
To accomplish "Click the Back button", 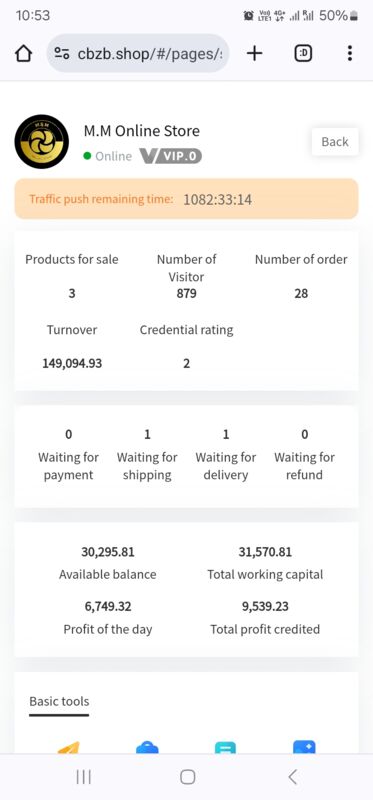I will click(335, 142).
